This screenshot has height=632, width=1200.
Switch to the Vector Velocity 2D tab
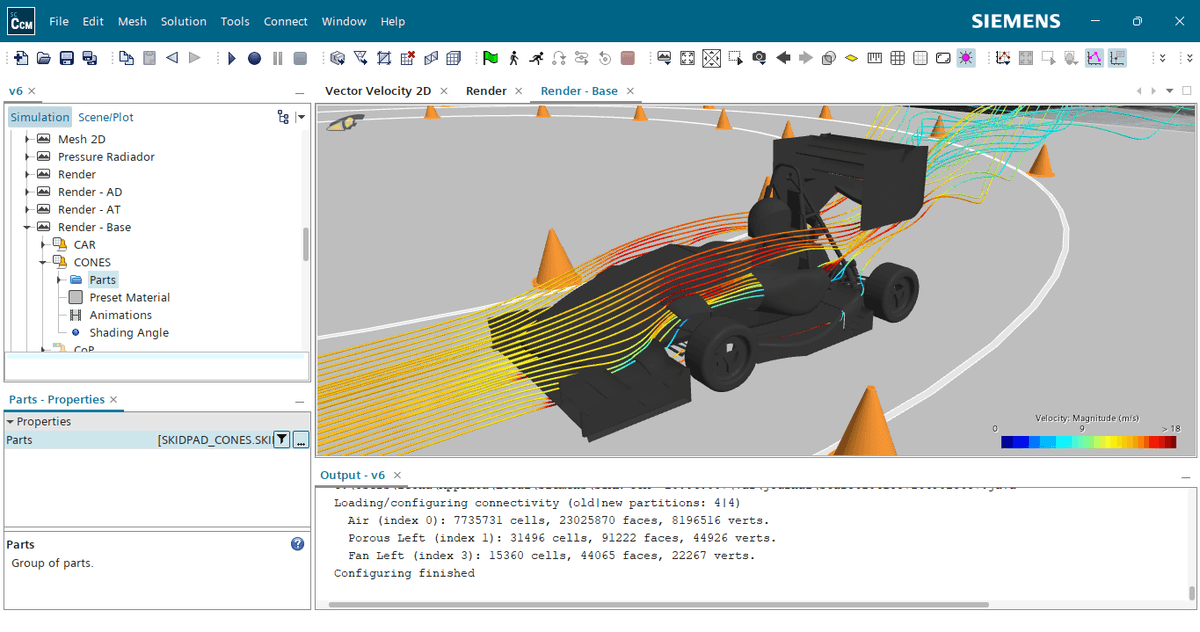pos(378,91)
